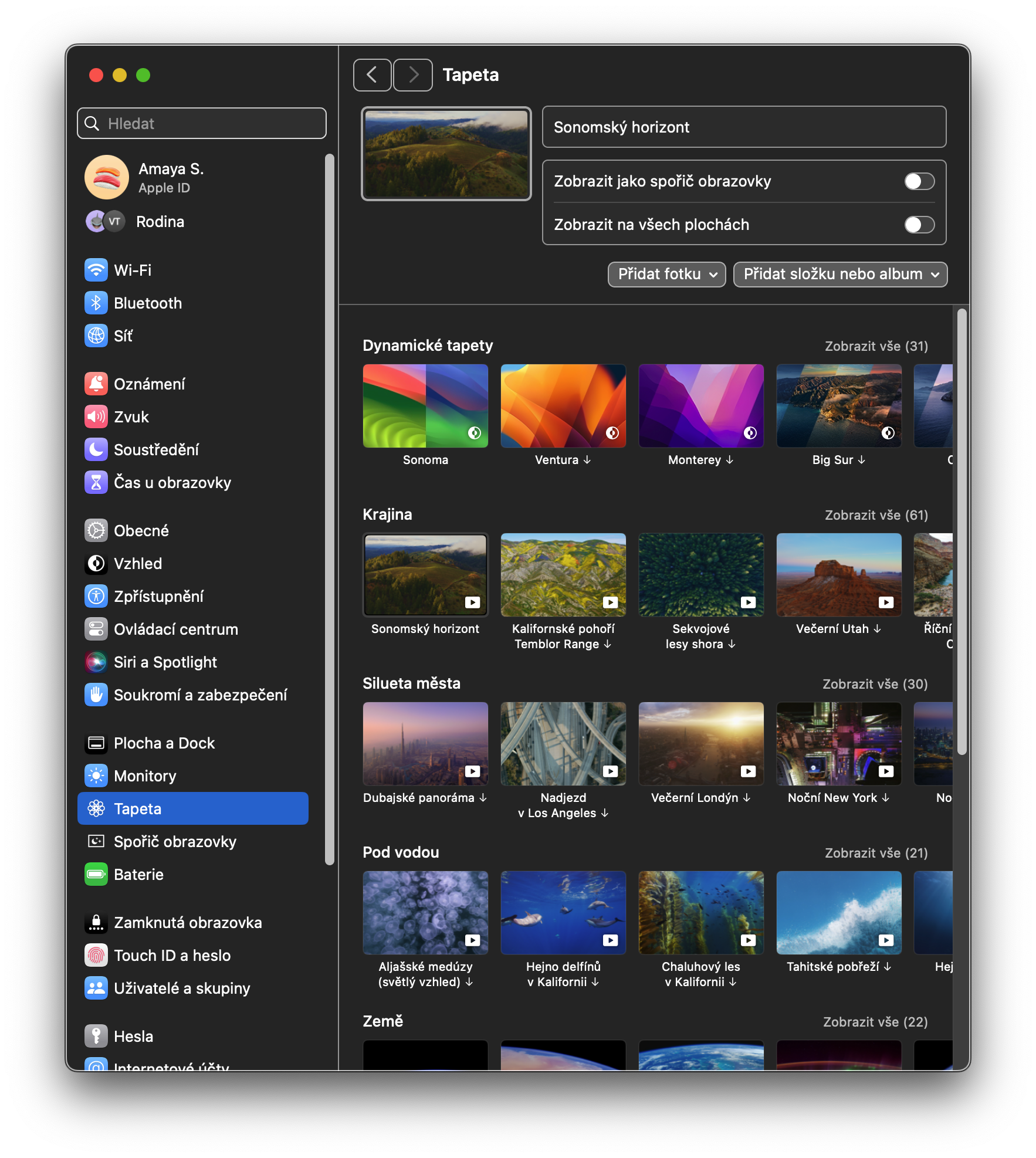Open Bluetooth settings icon
The height and width of the screenshot is (1158, 1036).
pos(96,303)
